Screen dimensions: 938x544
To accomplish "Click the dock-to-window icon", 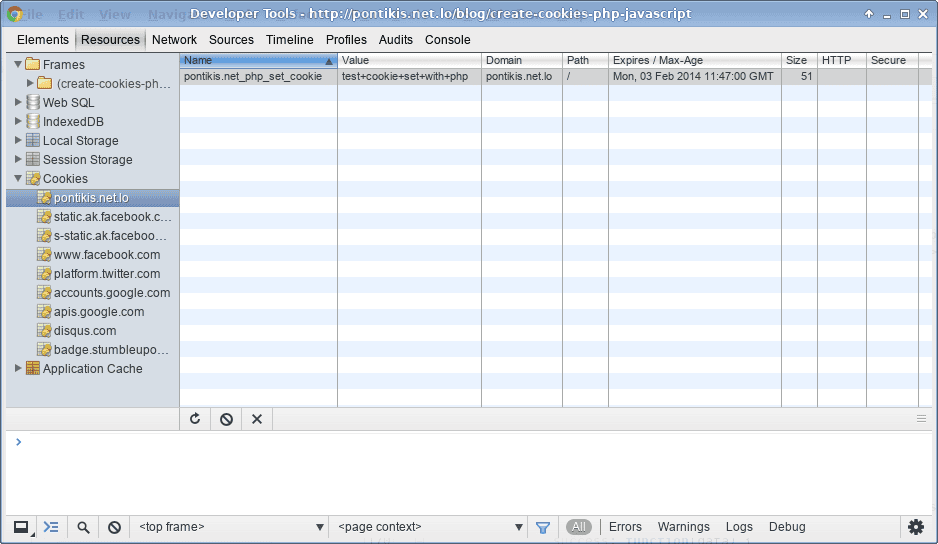I will point(22,527).
